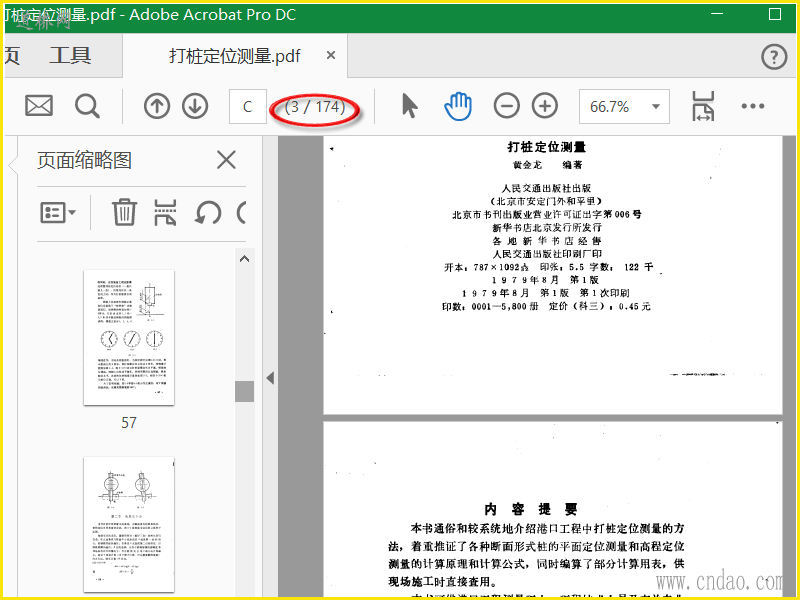Send file by email envelope icon
This screenshot has height=600, width=800.
click(x=39, y=106)
